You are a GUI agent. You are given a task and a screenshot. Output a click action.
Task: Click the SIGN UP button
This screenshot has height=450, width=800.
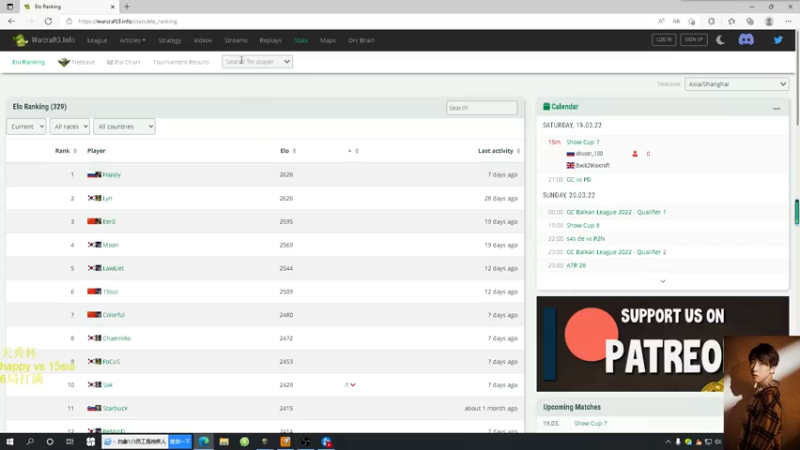[693, 40]
